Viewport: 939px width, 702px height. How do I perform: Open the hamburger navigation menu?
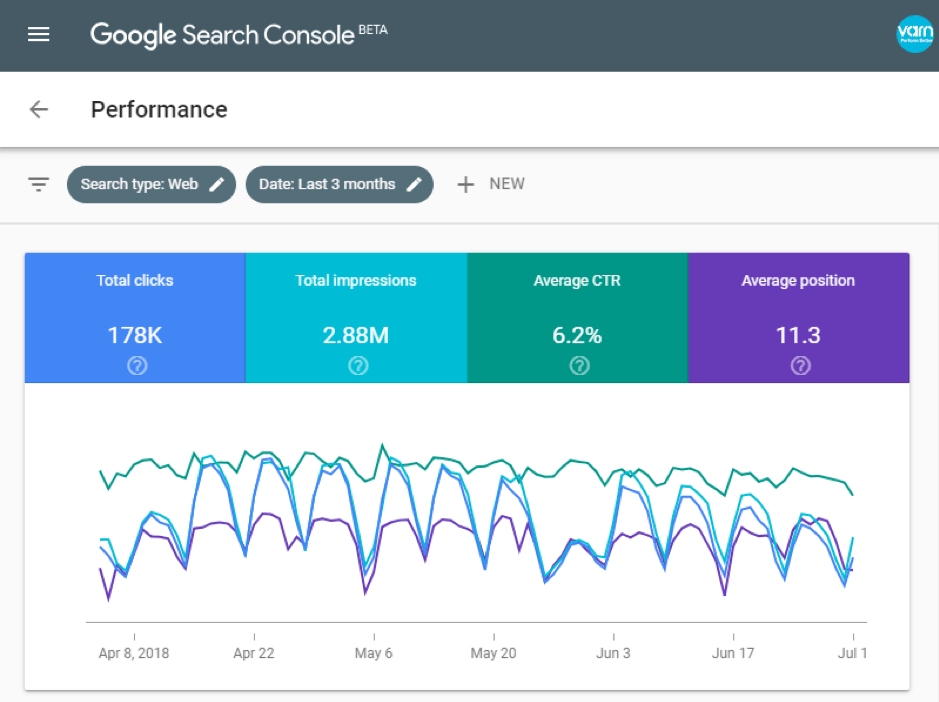click(x=38, y=34)
